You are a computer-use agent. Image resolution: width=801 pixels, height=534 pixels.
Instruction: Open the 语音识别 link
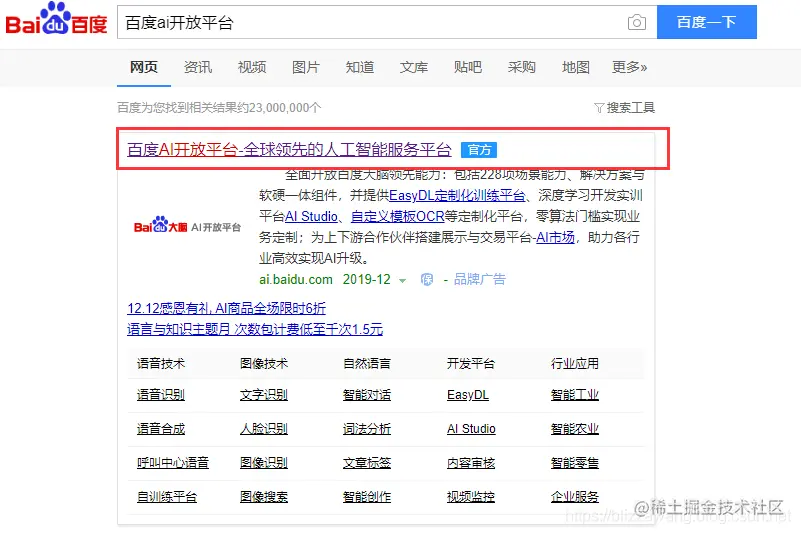161,394
